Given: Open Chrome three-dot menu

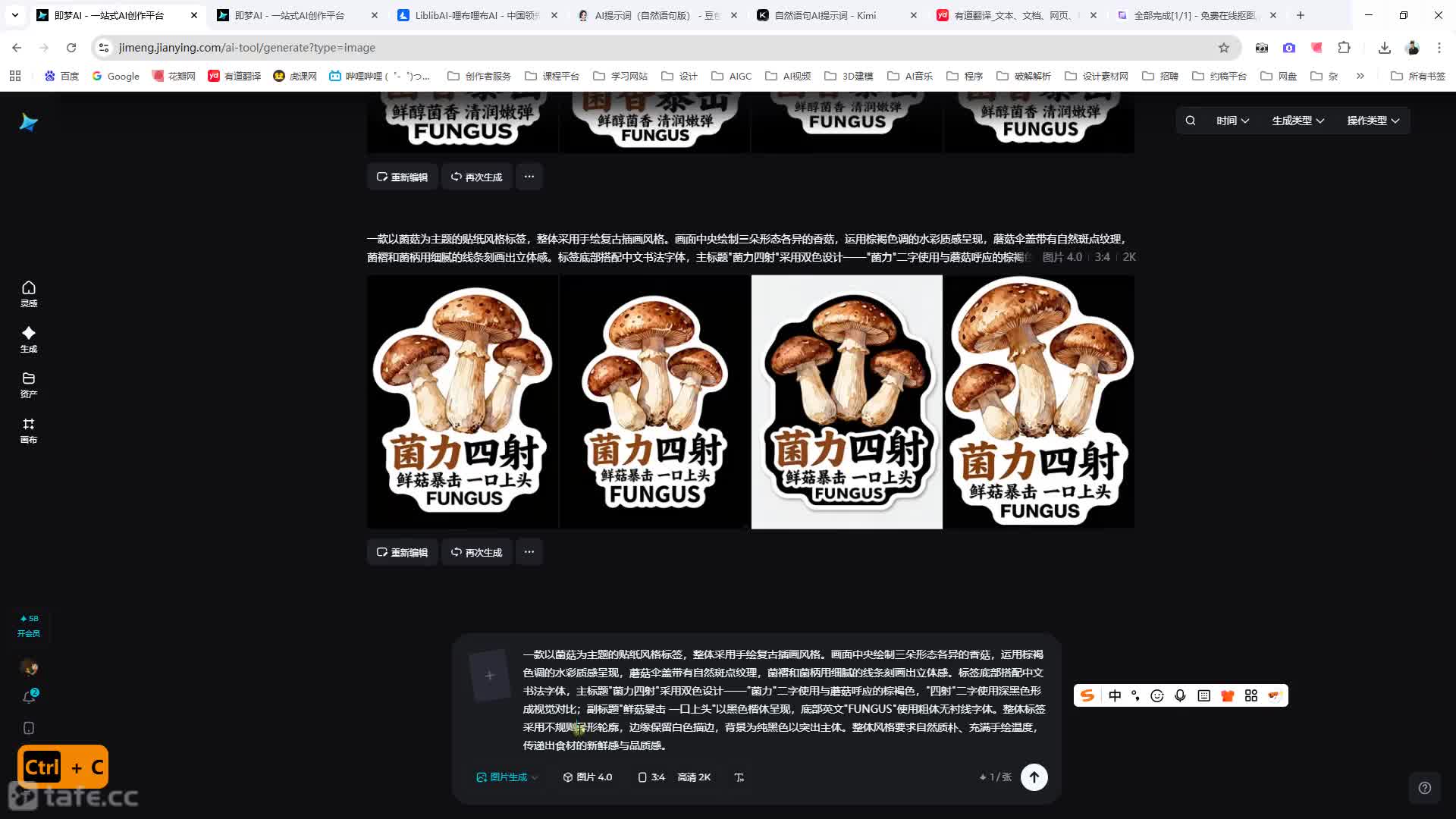Looking at the screenshot, I should (1439, 48).
